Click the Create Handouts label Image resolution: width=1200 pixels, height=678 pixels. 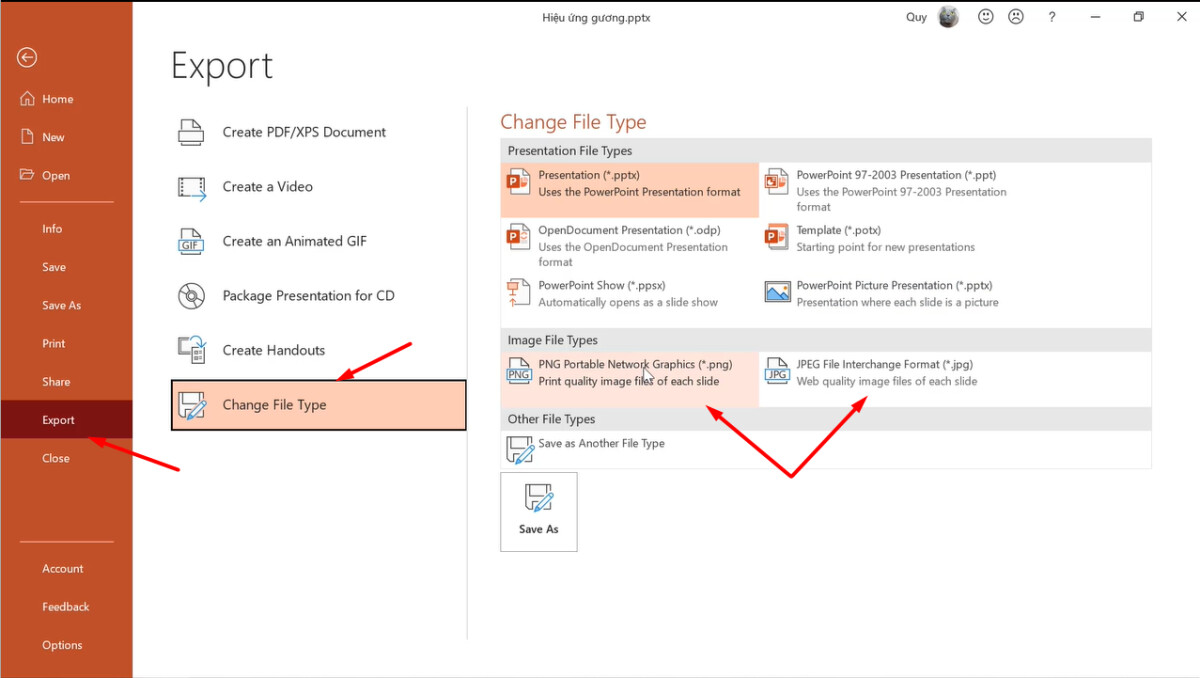click(x=274, y=350)
